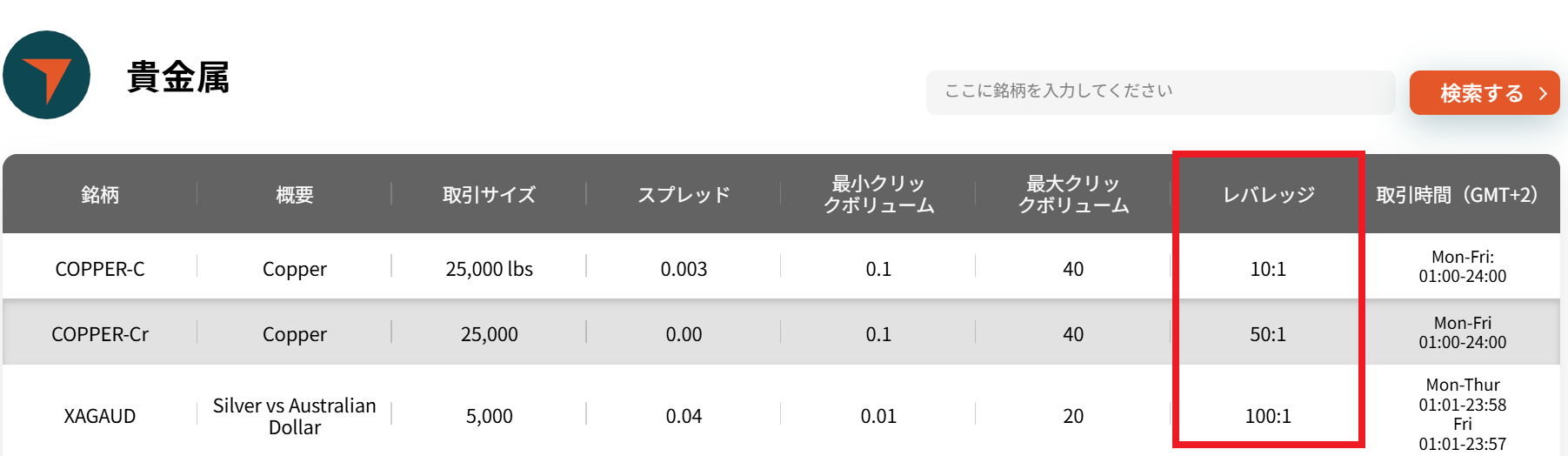Click the レバレッジ column header
The width and height of the screenshot is (1568, 456).
click(1268, 195)
